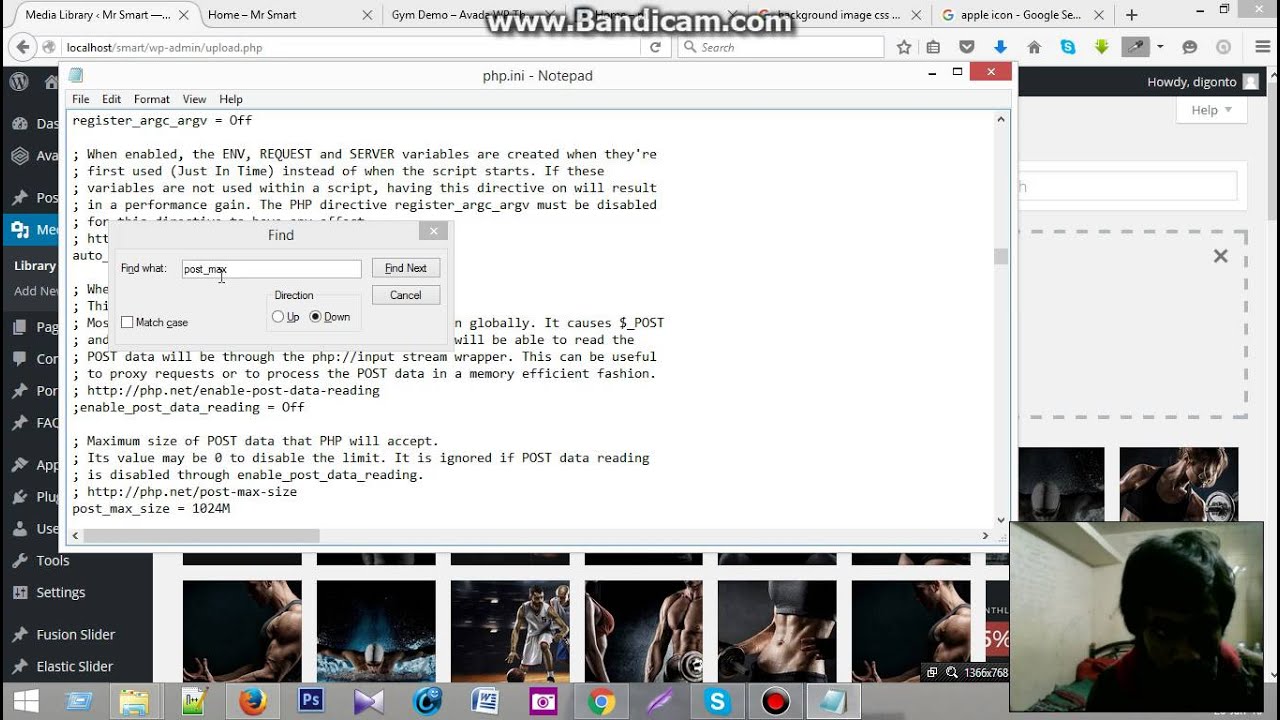Open the eyedropper extension dropdown arrow
The width and height of the screenshot is (1280, 720).
pos(1160,47)
